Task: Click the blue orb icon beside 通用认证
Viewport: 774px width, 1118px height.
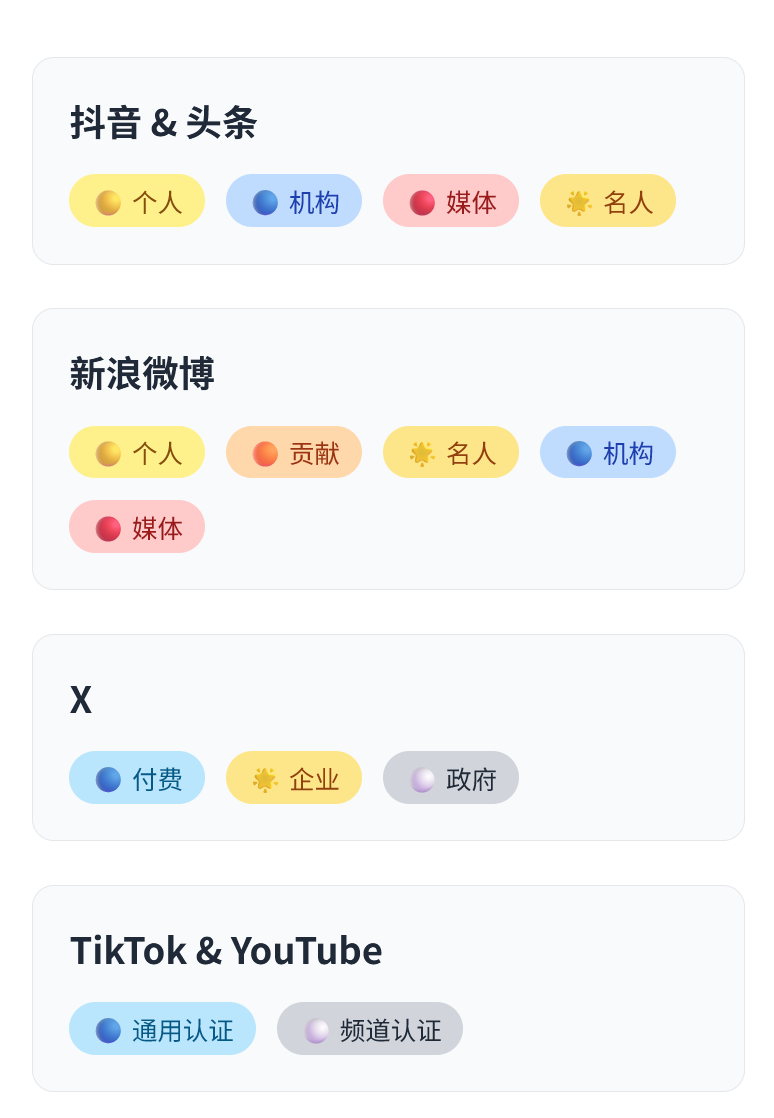Action: pos(108,1030)
